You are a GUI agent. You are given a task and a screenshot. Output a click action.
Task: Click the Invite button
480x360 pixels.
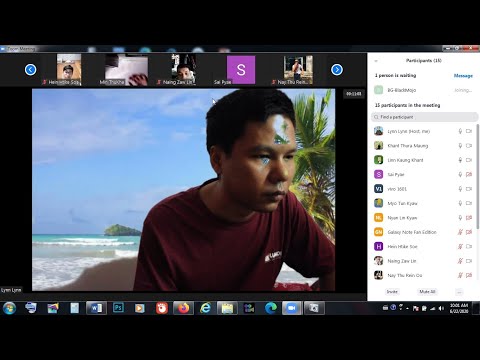tap(392, 292)
